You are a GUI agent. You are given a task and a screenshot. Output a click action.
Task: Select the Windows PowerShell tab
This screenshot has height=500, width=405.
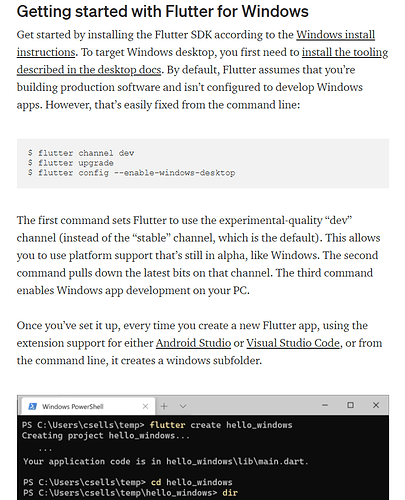pyautogui.click(x=88, y=406)
